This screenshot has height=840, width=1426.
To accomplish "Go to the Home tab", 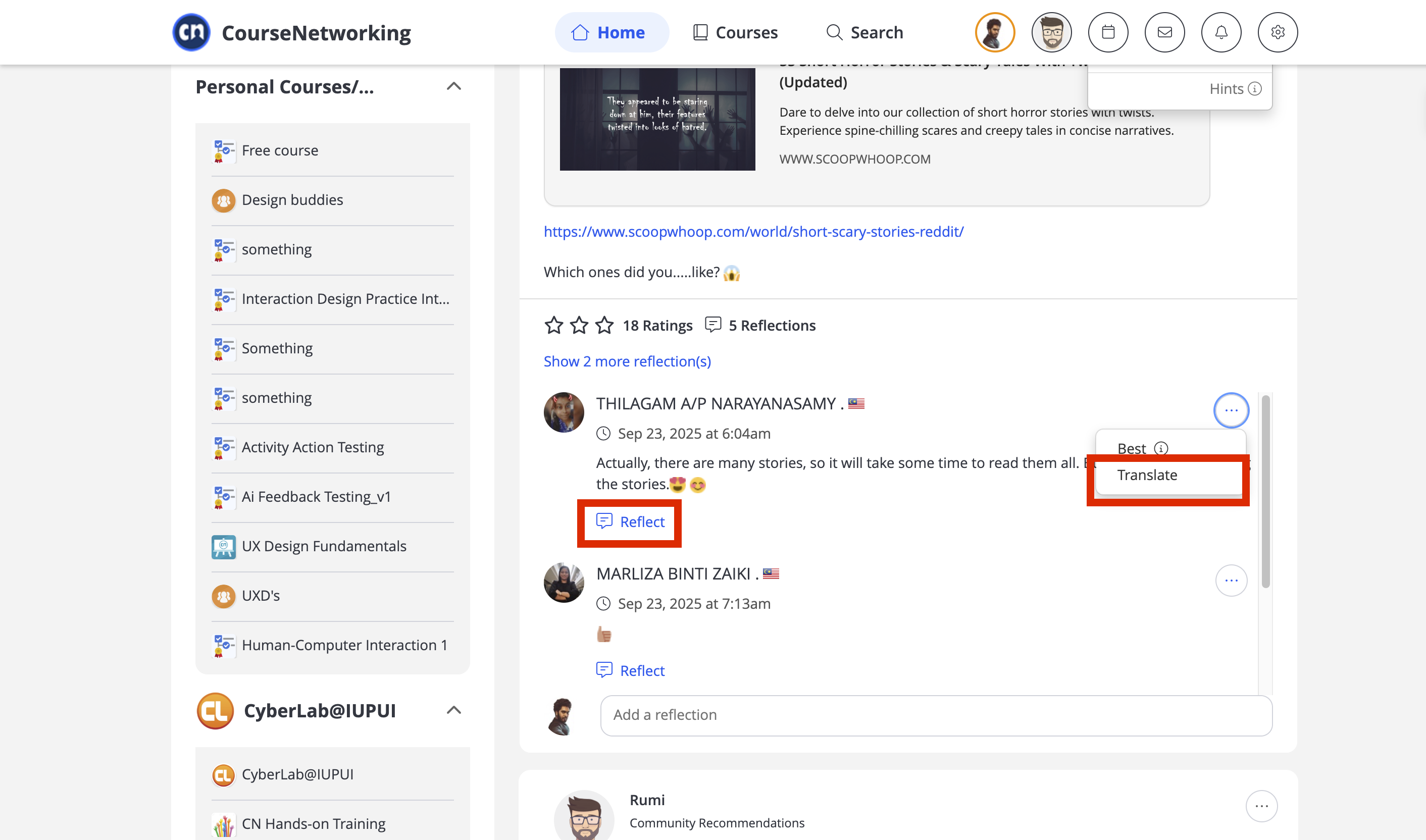I will (x=612, y=32).
